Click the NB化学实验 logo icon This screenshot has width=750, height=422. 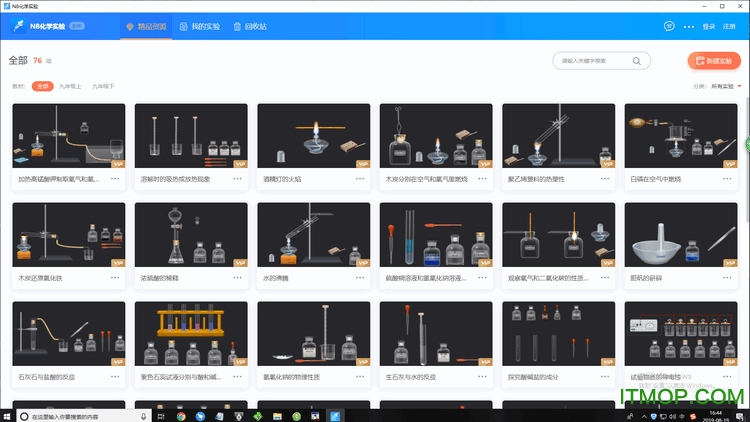point(18,26)
